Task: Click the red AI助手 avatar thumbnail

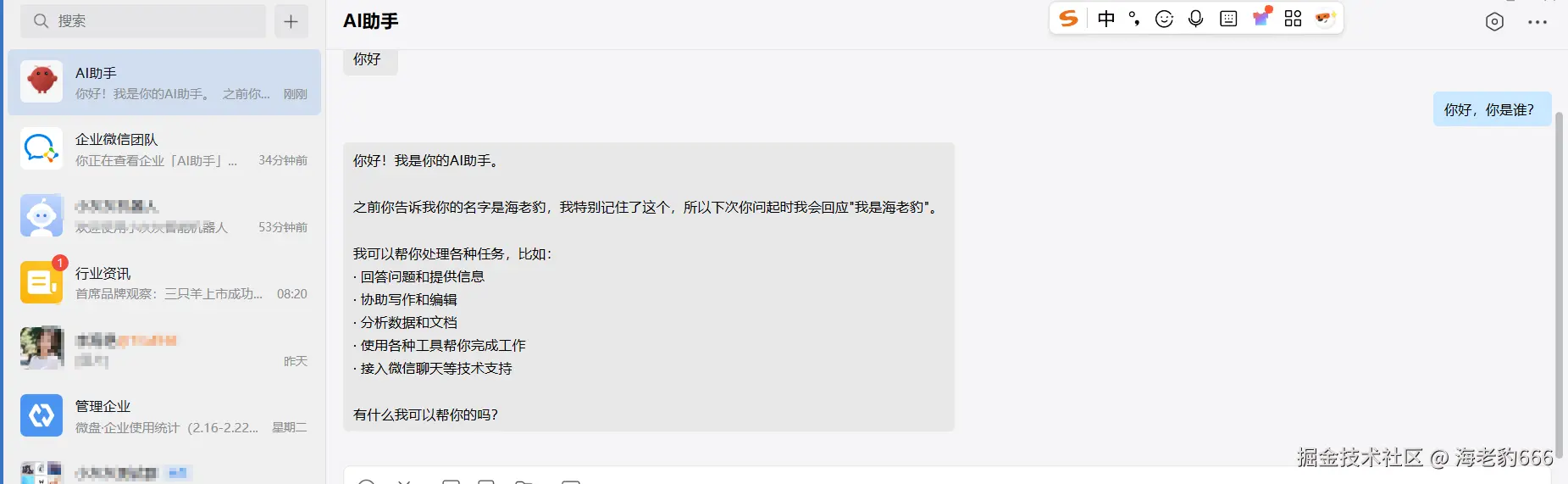Action: click(x=42, y=81)
